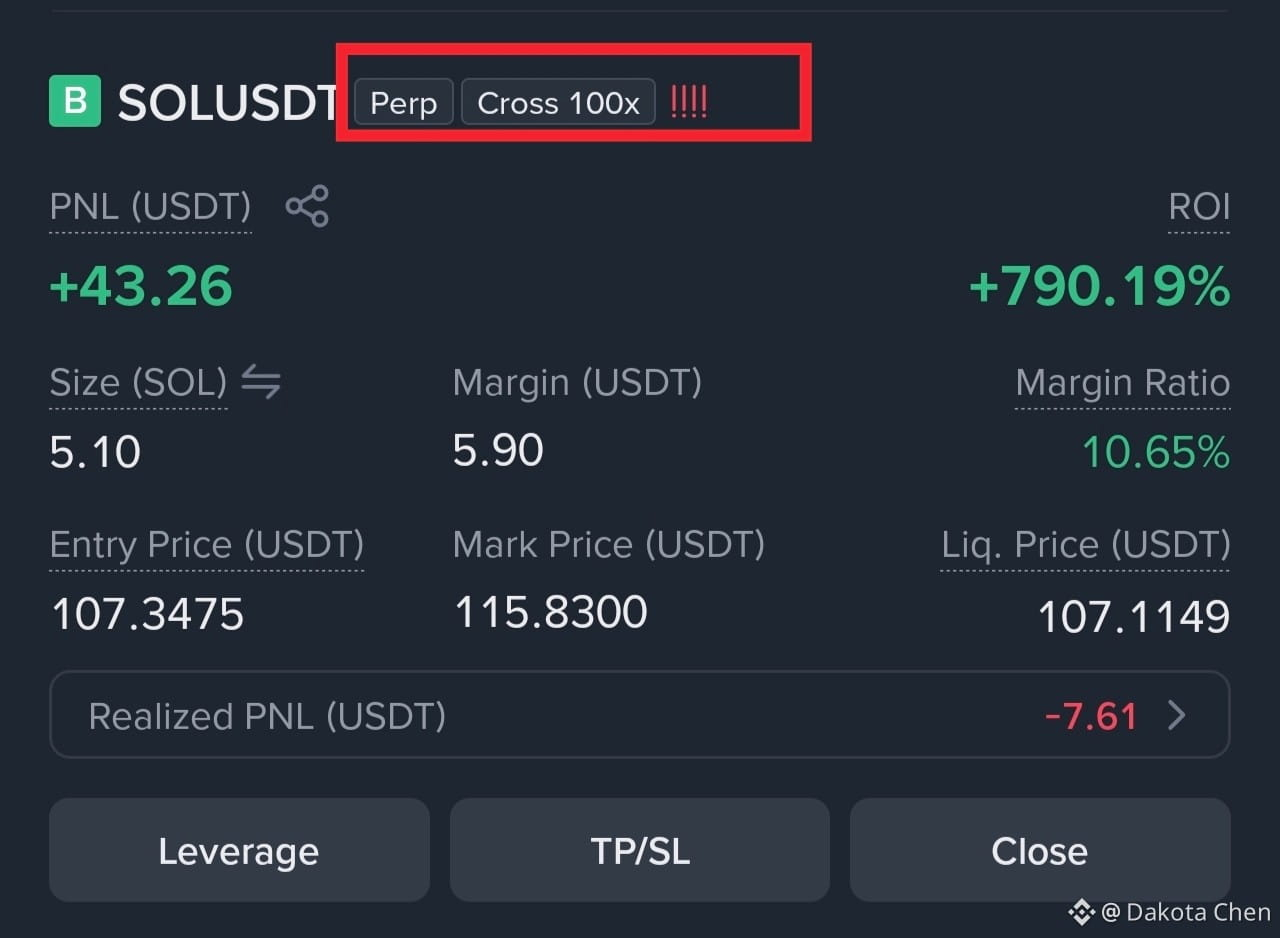
Task: Tap the Size (SOL) label
Action: pos(139,383)
